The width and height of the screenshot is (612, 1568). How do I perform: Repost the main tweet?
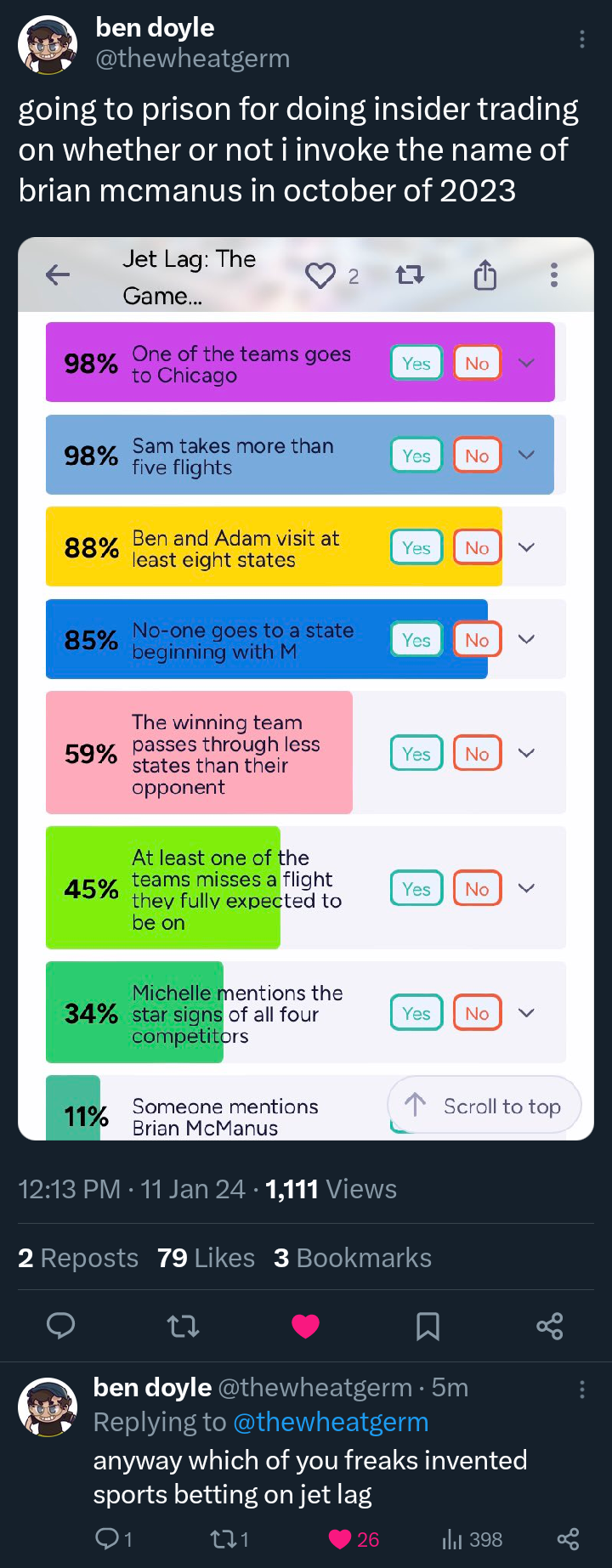(183, 1326)
